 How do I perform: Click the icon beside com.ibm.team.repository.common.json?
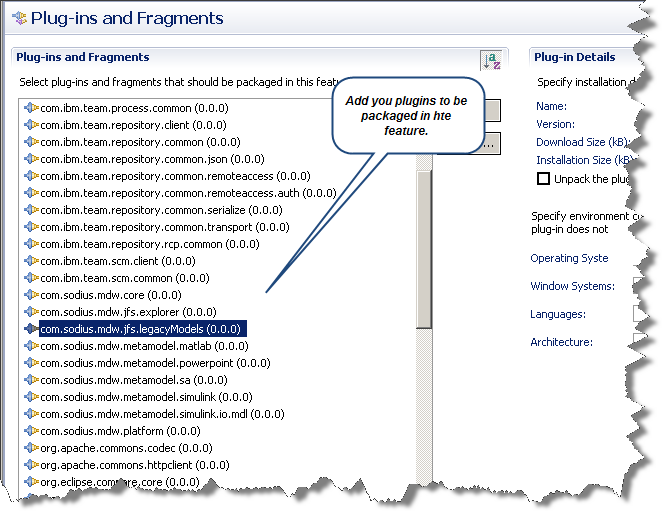(x=31, y=159)
